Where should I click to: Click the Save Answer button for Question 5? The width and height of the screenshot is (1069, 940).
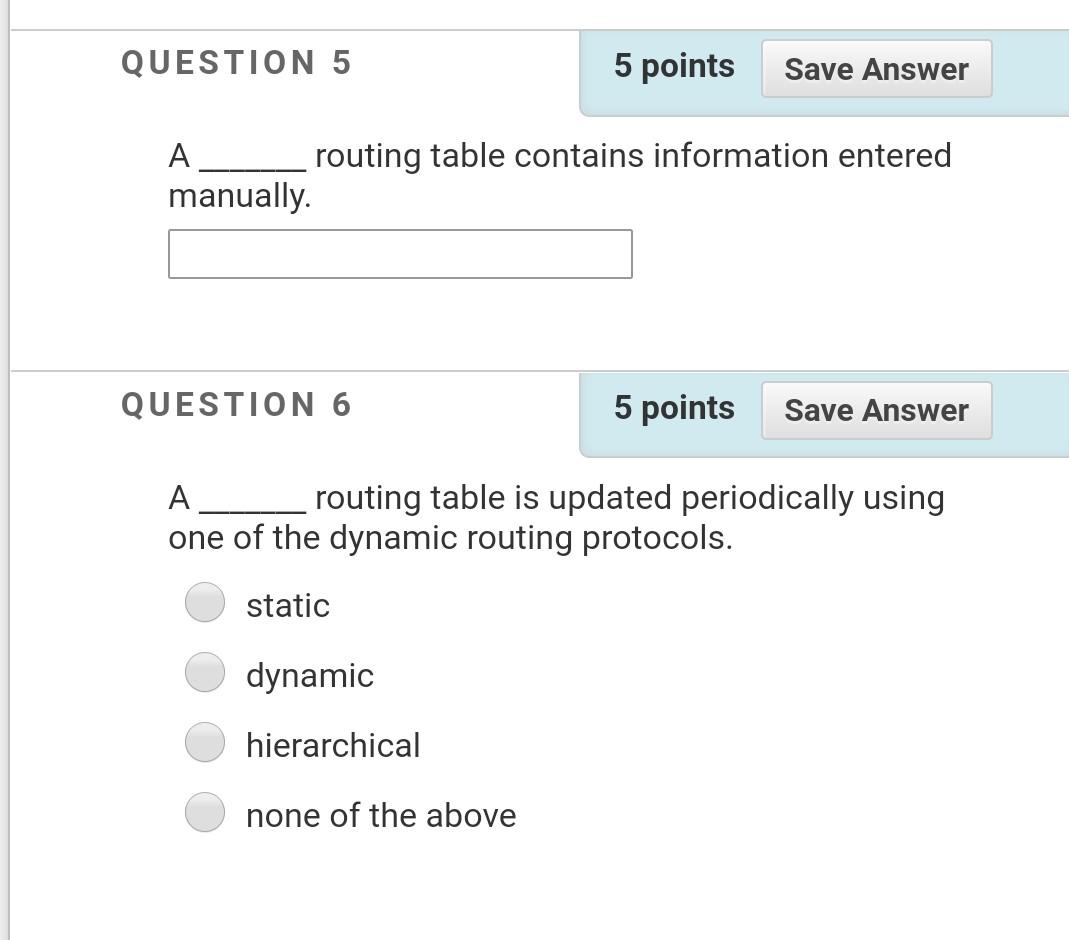tap(876, 69)
